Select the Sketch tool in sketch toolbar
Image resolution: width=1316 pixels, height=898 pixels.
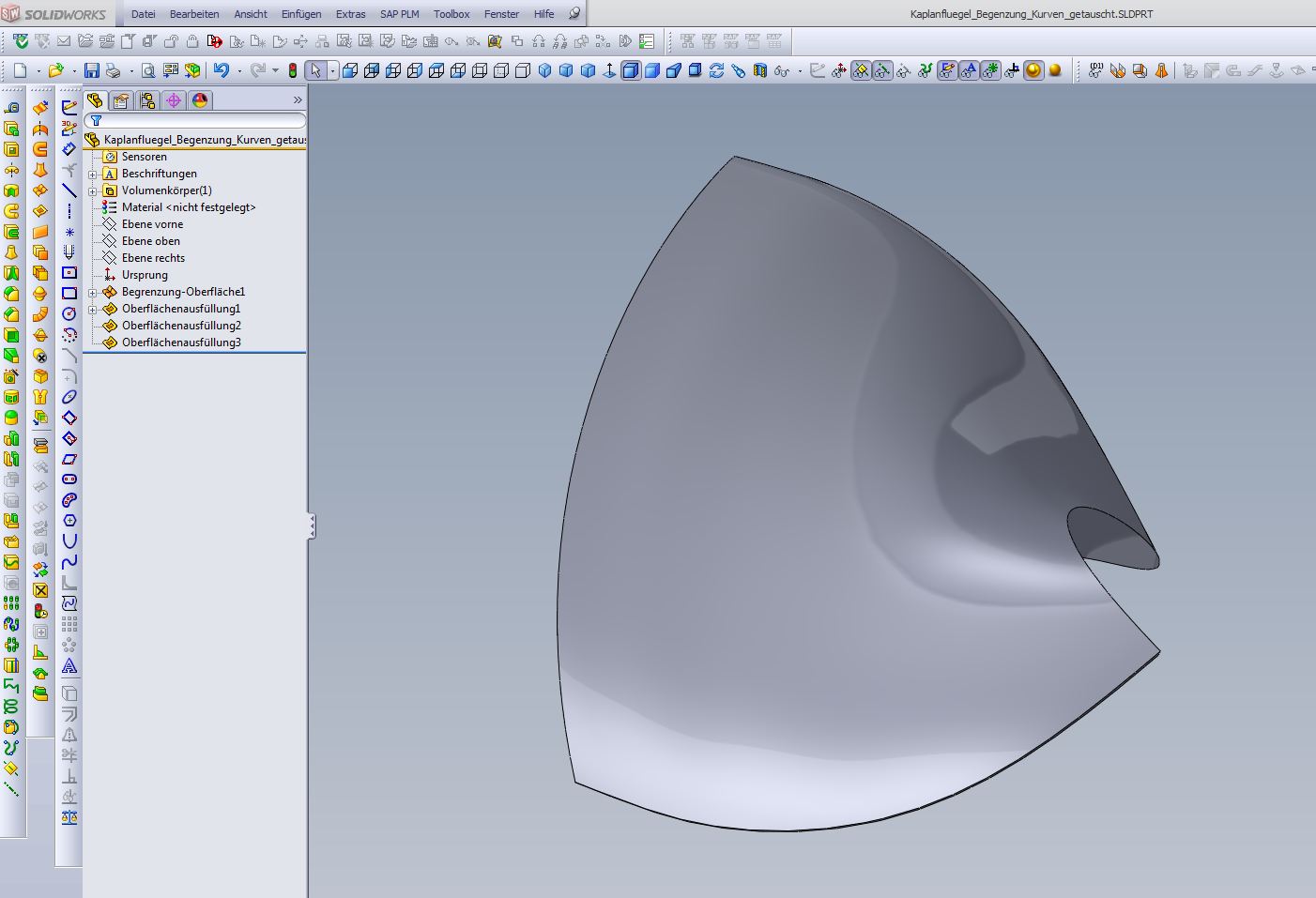69,108
